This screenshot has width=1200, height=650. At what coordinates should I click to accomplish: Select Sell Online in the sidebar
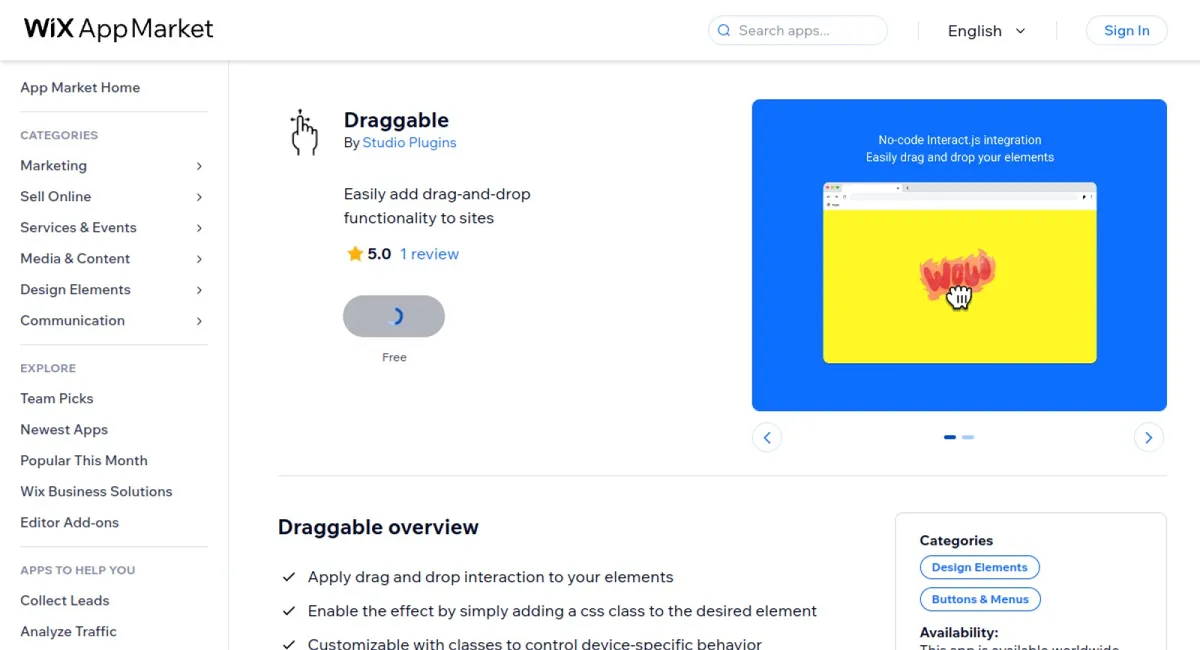click(55, 196)
